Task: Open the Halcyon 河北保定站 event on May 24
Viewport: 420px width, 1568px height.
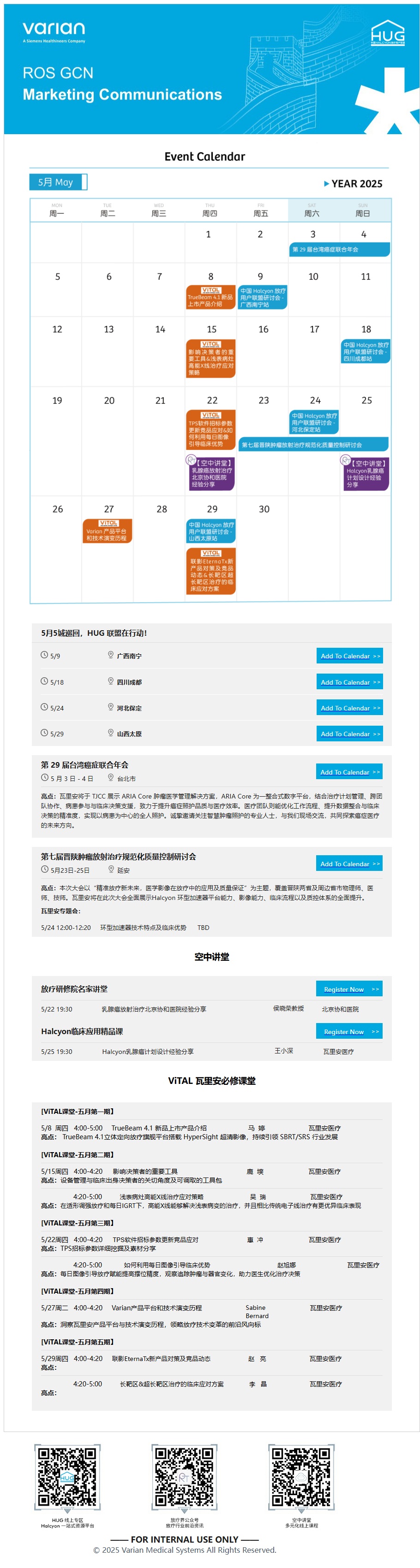Action: 314,422
